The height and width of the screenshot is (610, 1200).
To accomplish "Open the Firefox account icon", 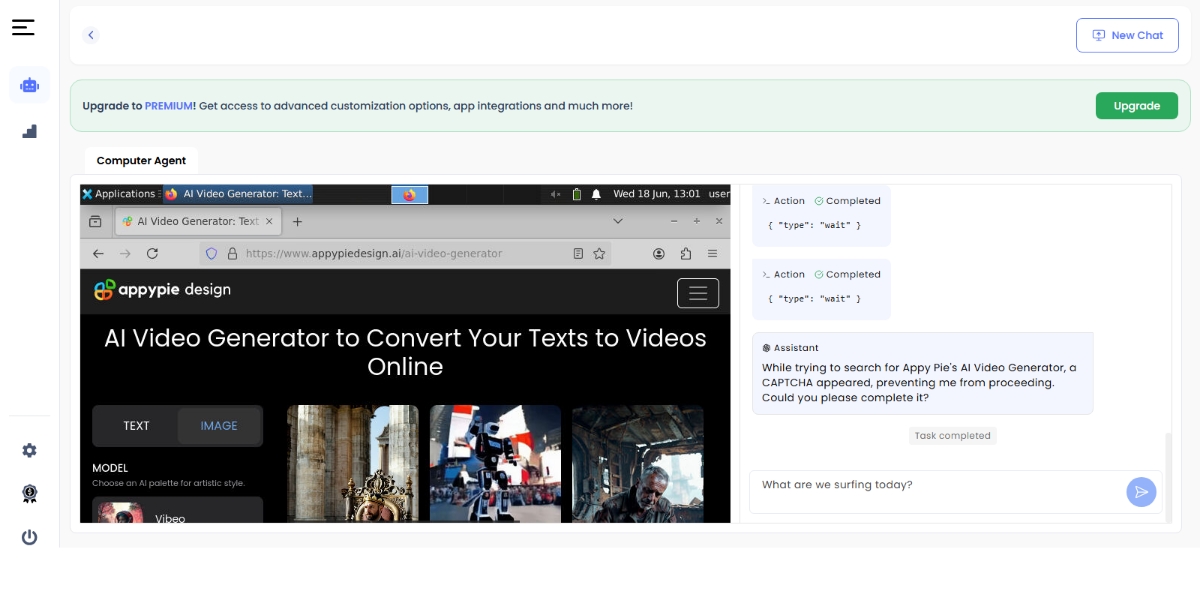I will coord(659,254).
